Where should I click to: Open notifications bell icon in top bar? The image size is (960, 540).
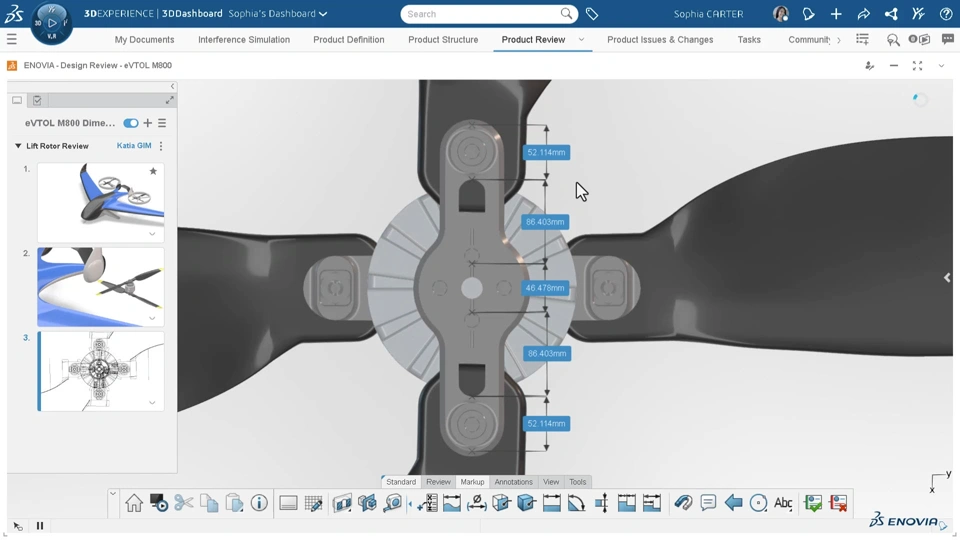(x=808, y=14)
